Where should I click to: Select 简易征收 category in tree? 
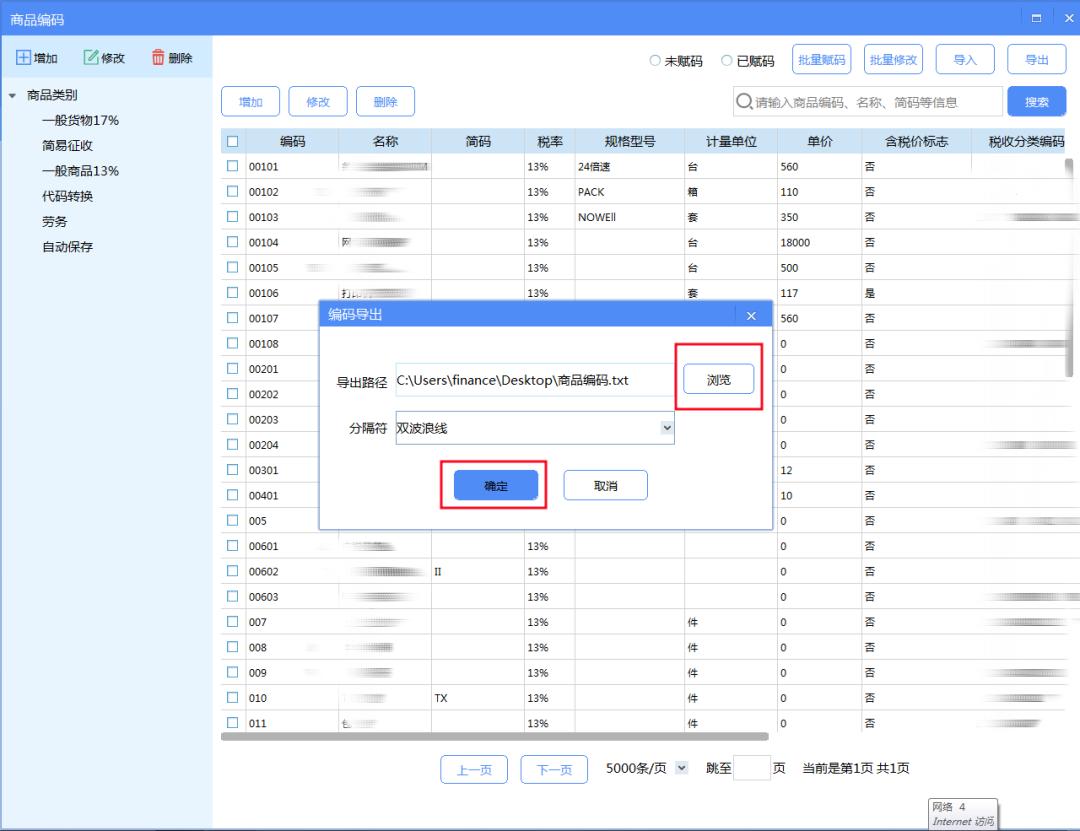(68, 146)
